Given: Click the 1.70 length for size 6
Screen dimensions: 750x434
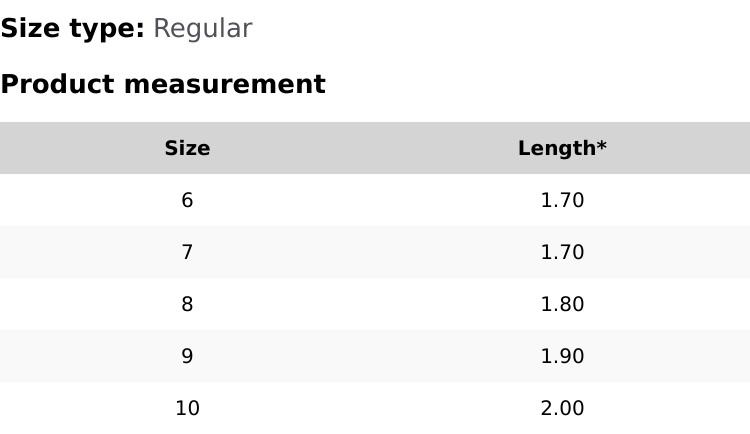Looking at the screenshot, I should pos(562,200).
